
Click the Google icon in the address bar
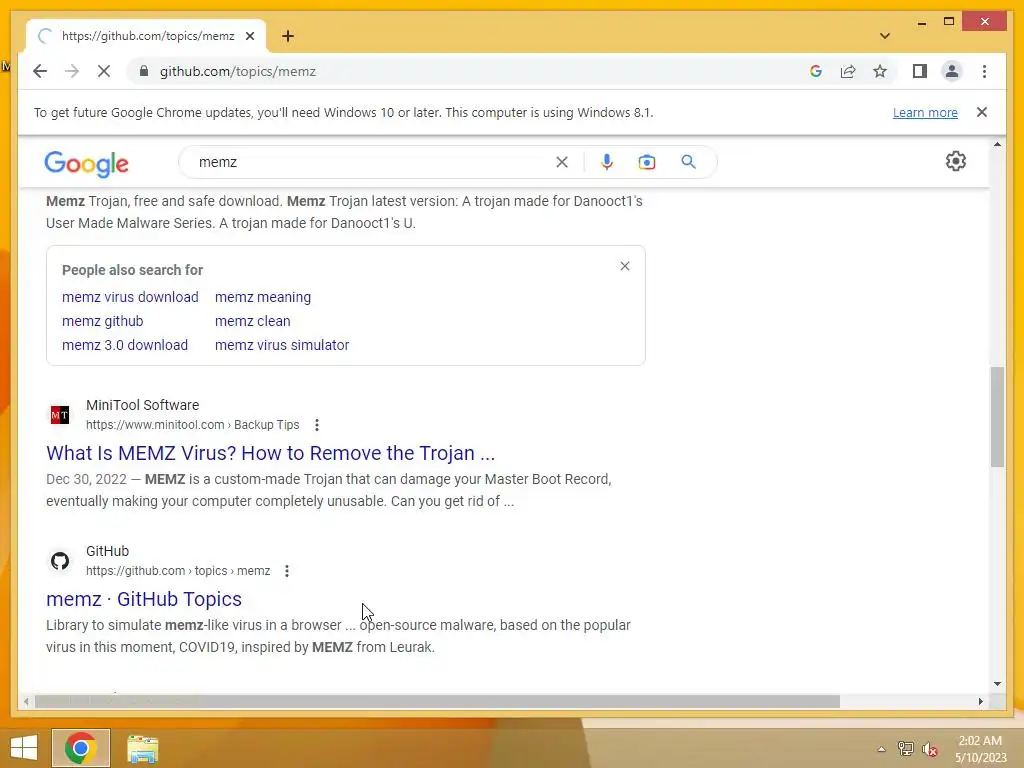(x=816, y=71)
